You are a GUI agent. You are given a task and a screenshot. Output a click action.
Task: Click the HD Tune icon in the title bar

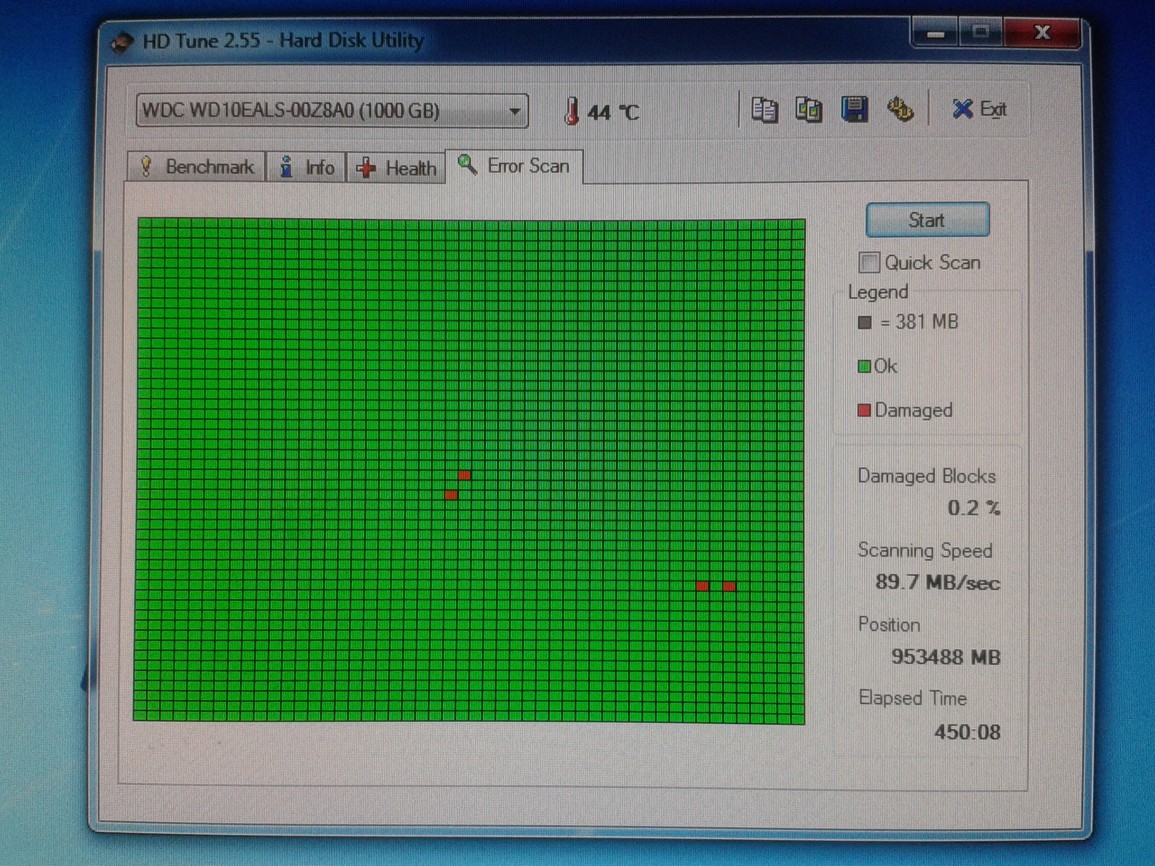[x=123, y=42]
